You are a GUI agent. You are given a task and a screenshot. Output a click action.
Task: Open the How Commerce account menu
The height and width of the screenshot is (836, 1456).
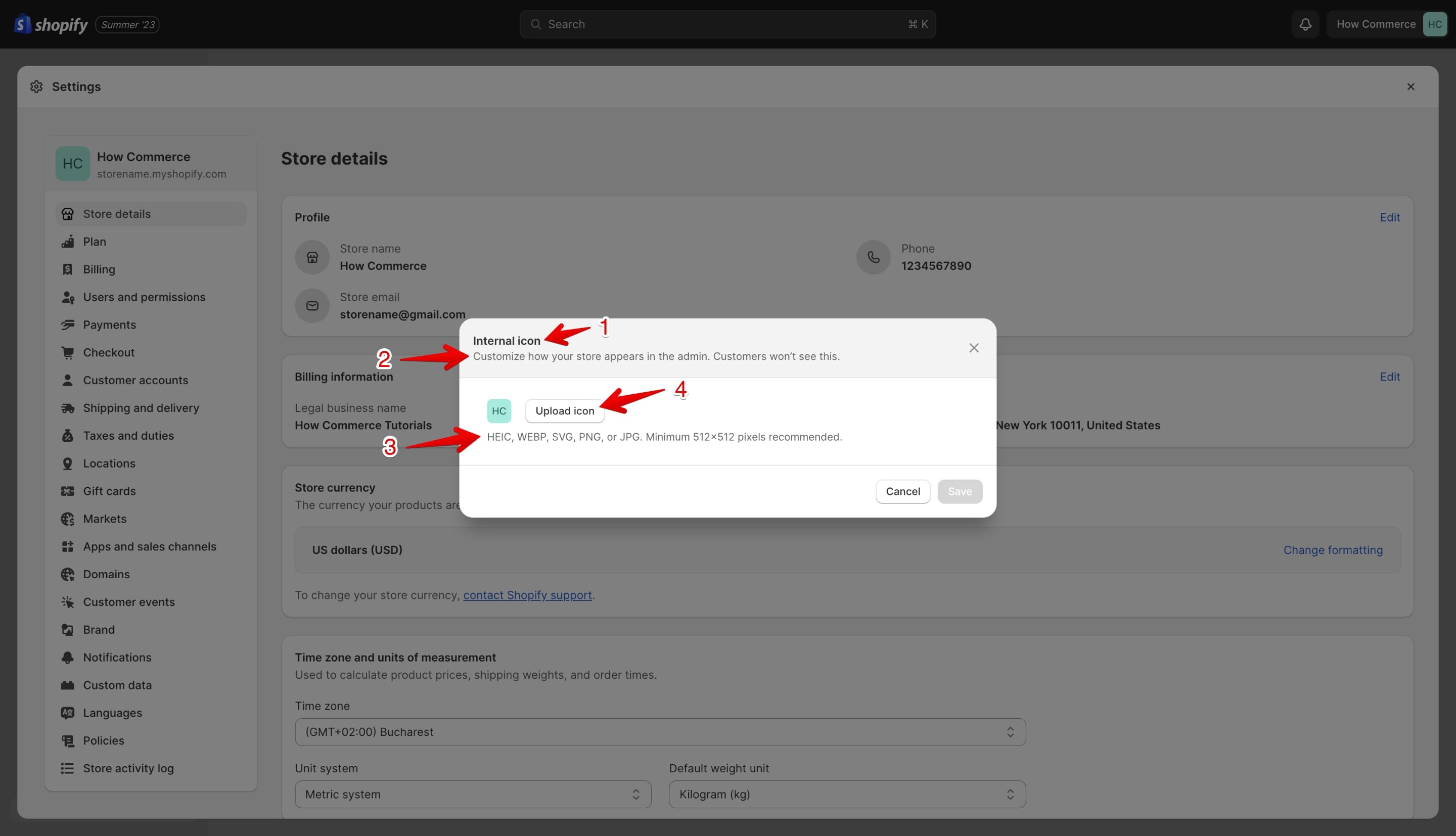coord(1387,24)
